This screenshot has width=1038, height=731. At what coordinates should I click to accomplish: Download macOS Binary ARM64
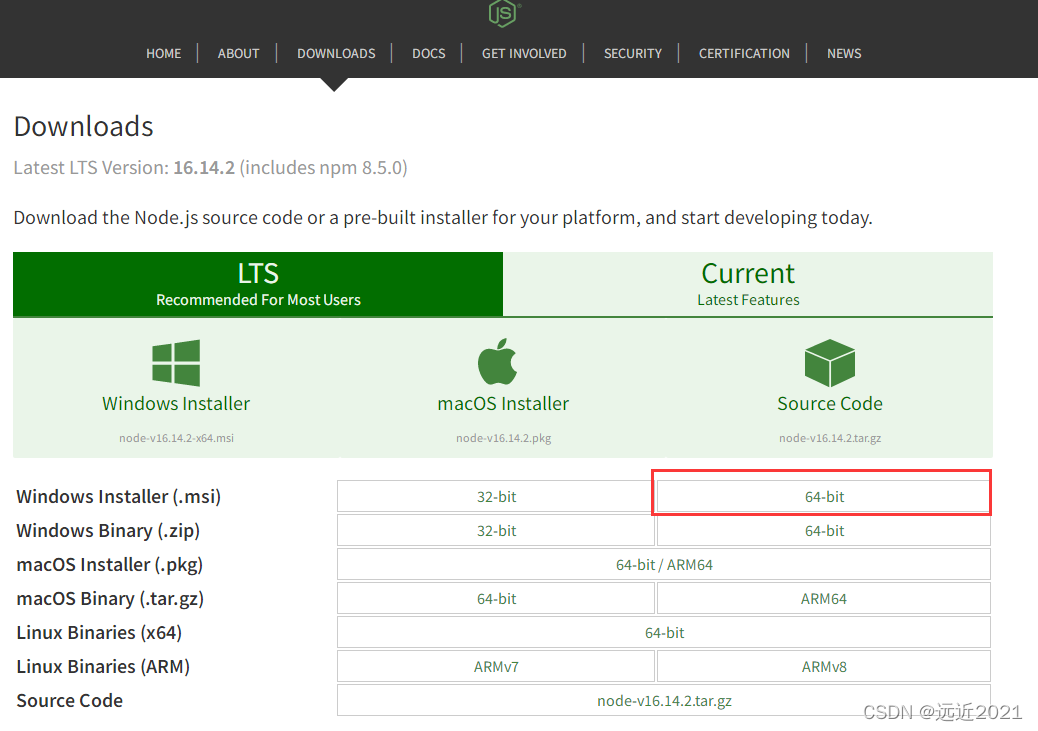[x=824, y=599]
